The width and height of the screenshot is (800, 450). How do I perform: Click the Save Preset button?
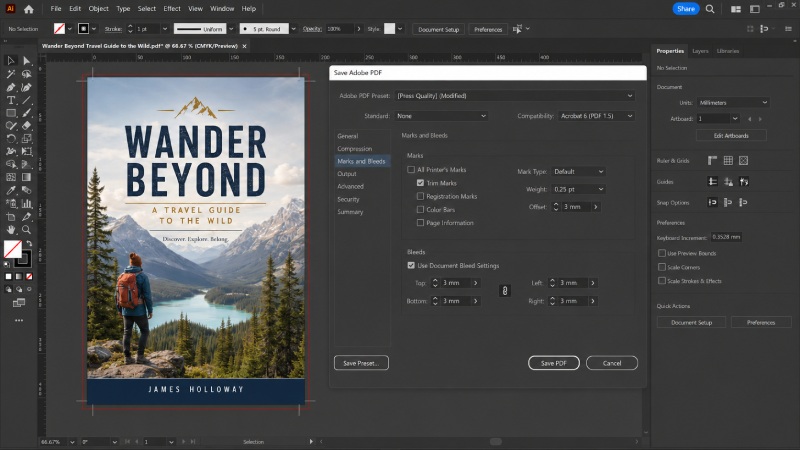click(361, 363)
